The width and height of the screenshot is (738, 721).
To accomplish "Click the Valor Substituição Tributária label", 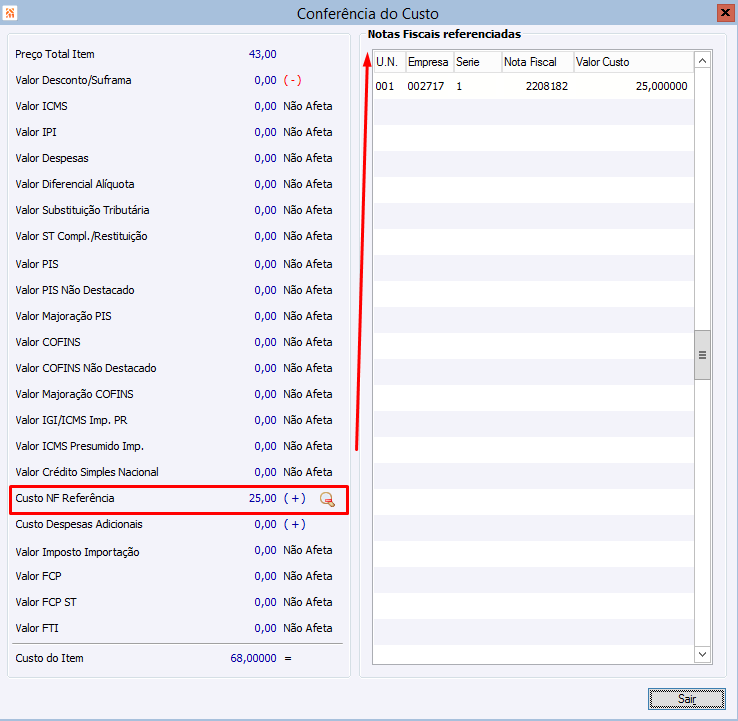I will (x=82, y=210).
